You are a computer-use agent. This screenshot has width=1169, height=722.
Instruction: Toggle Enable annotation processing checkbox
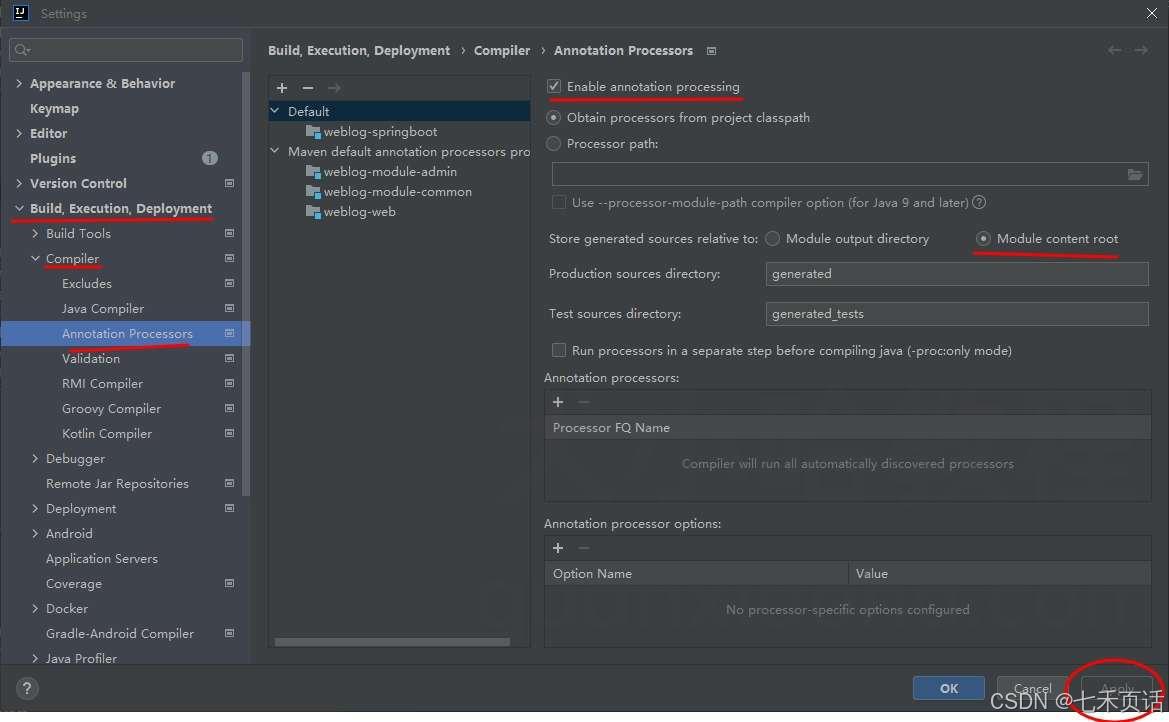coord(554,87)
